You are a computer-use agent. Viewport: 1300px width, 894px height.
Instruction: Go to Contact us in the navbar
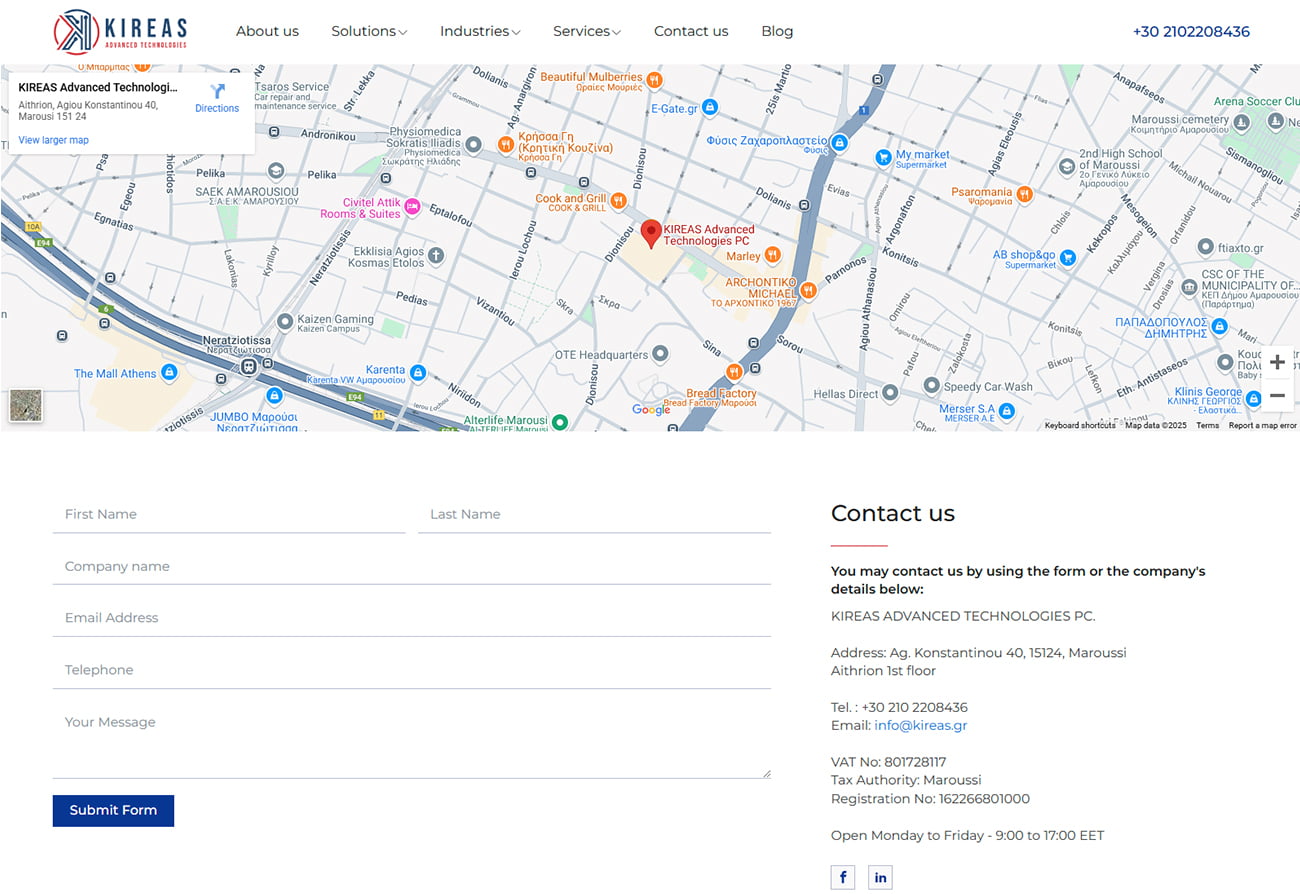coord(691,31)
